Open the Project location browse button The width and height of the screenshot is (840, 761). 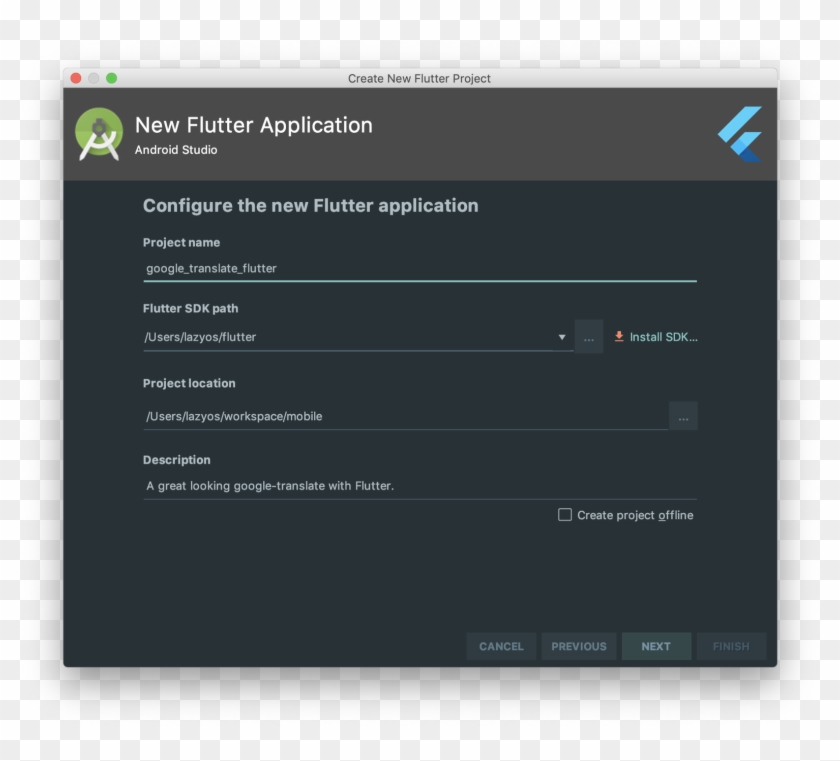pyautogui.click(x=684, y=415)
